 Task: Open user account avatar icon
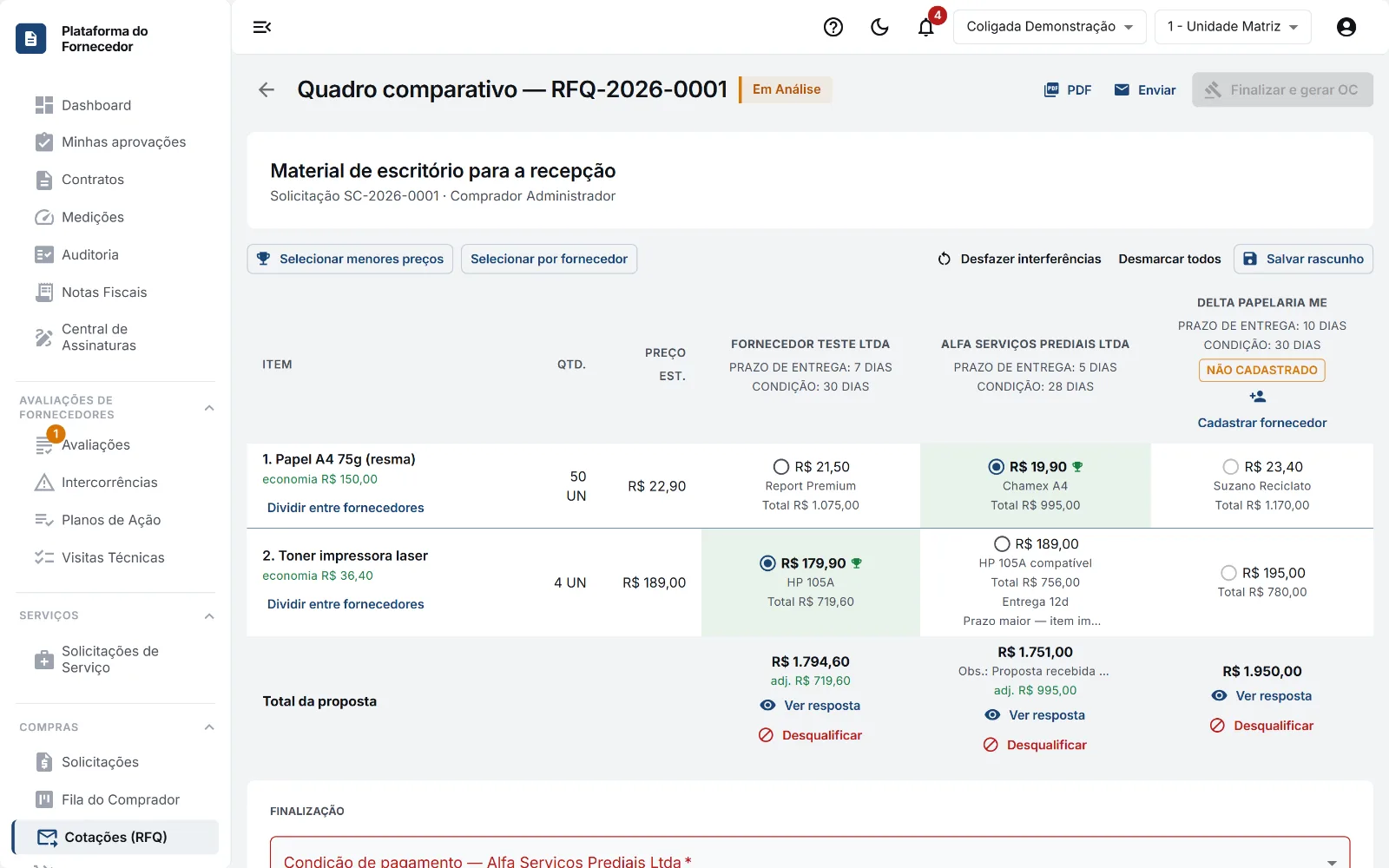[1346, 27]
